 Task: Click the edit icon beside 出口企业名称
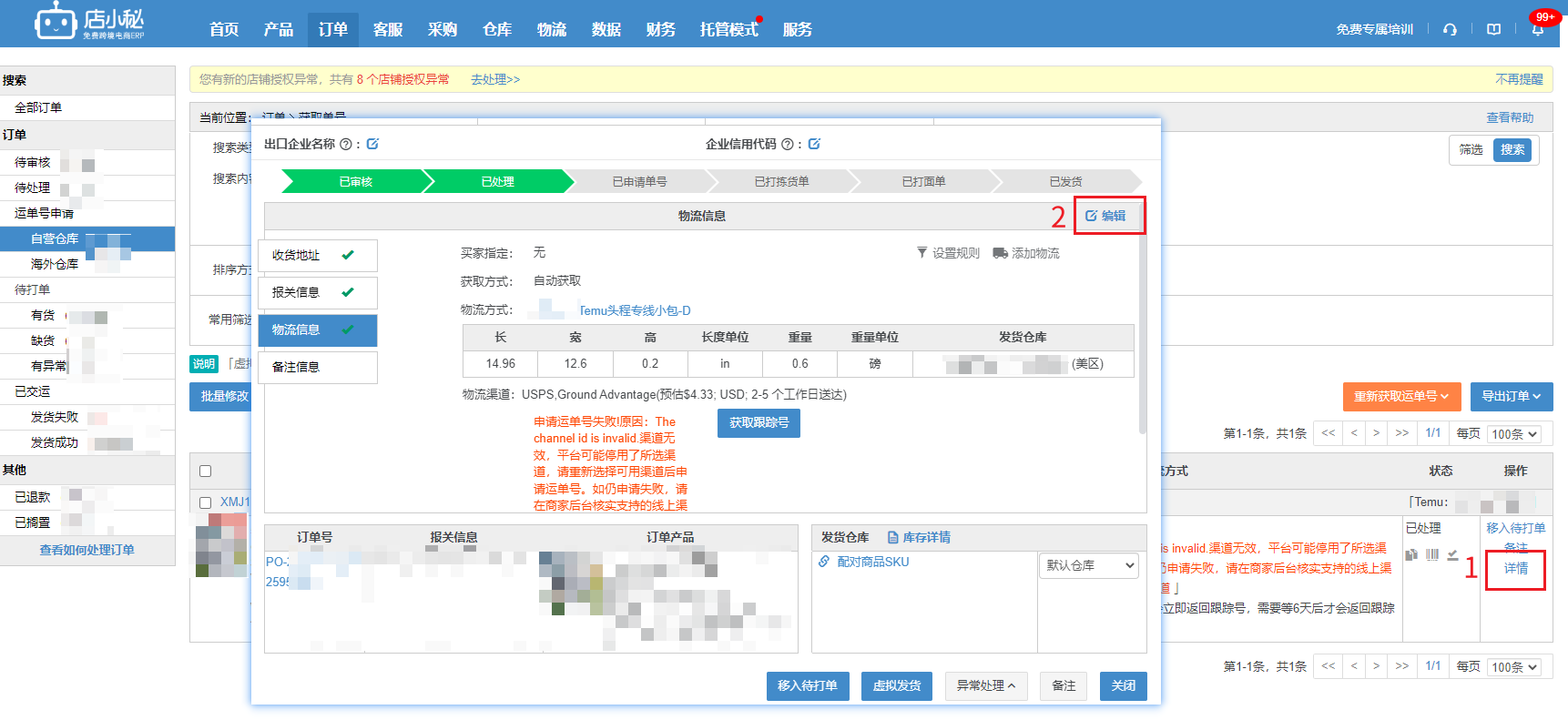372,144
